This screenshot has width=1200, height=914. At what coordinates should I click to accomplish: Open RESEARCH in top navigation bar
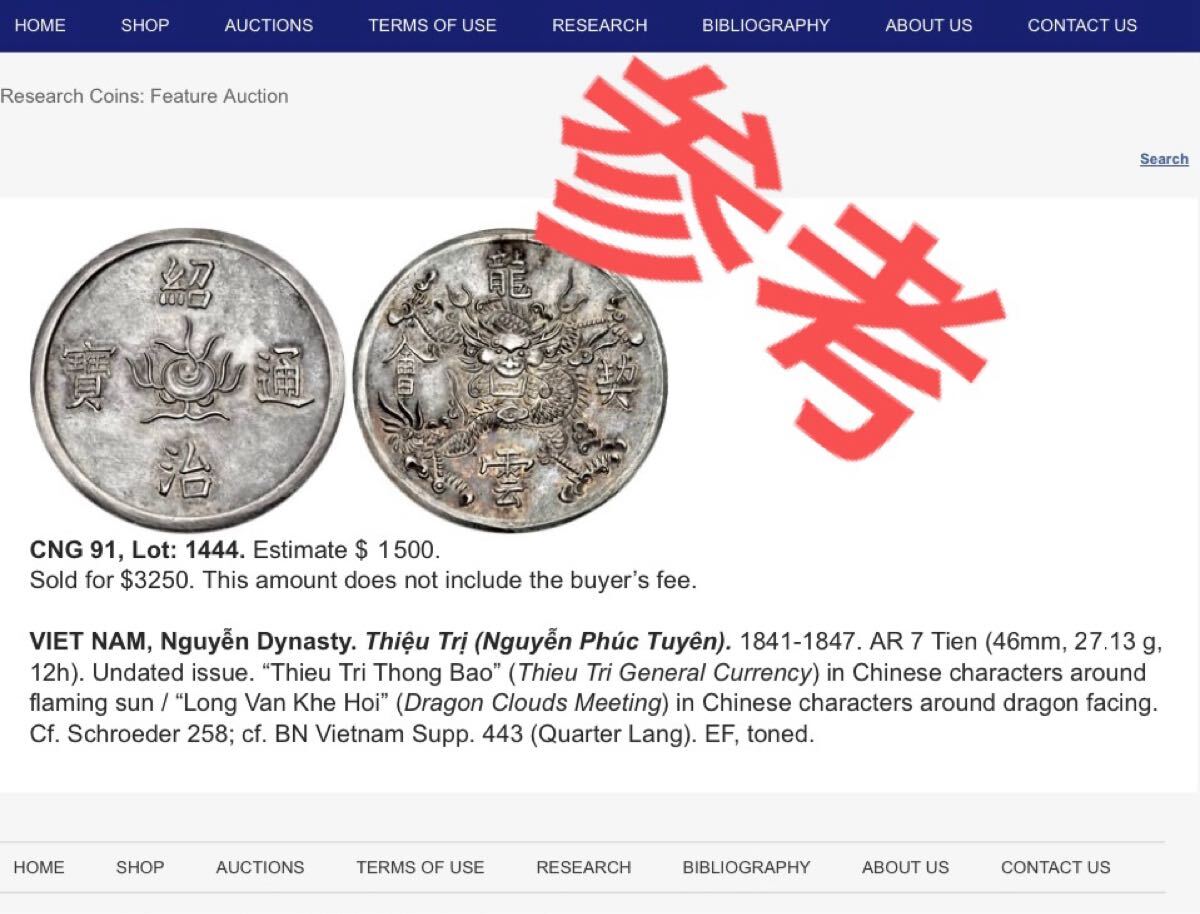(x=600, y=26)
